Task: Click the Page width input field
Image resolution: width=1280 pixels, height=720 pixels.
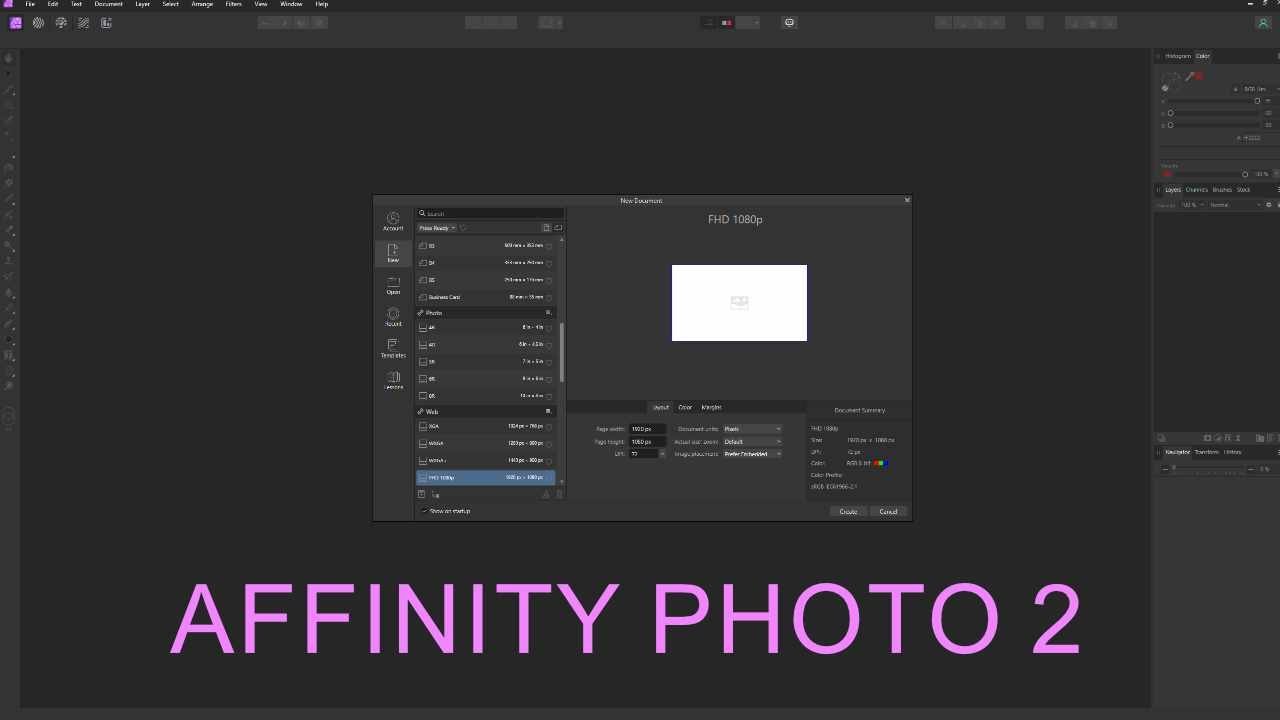Action: coord(647,429)
